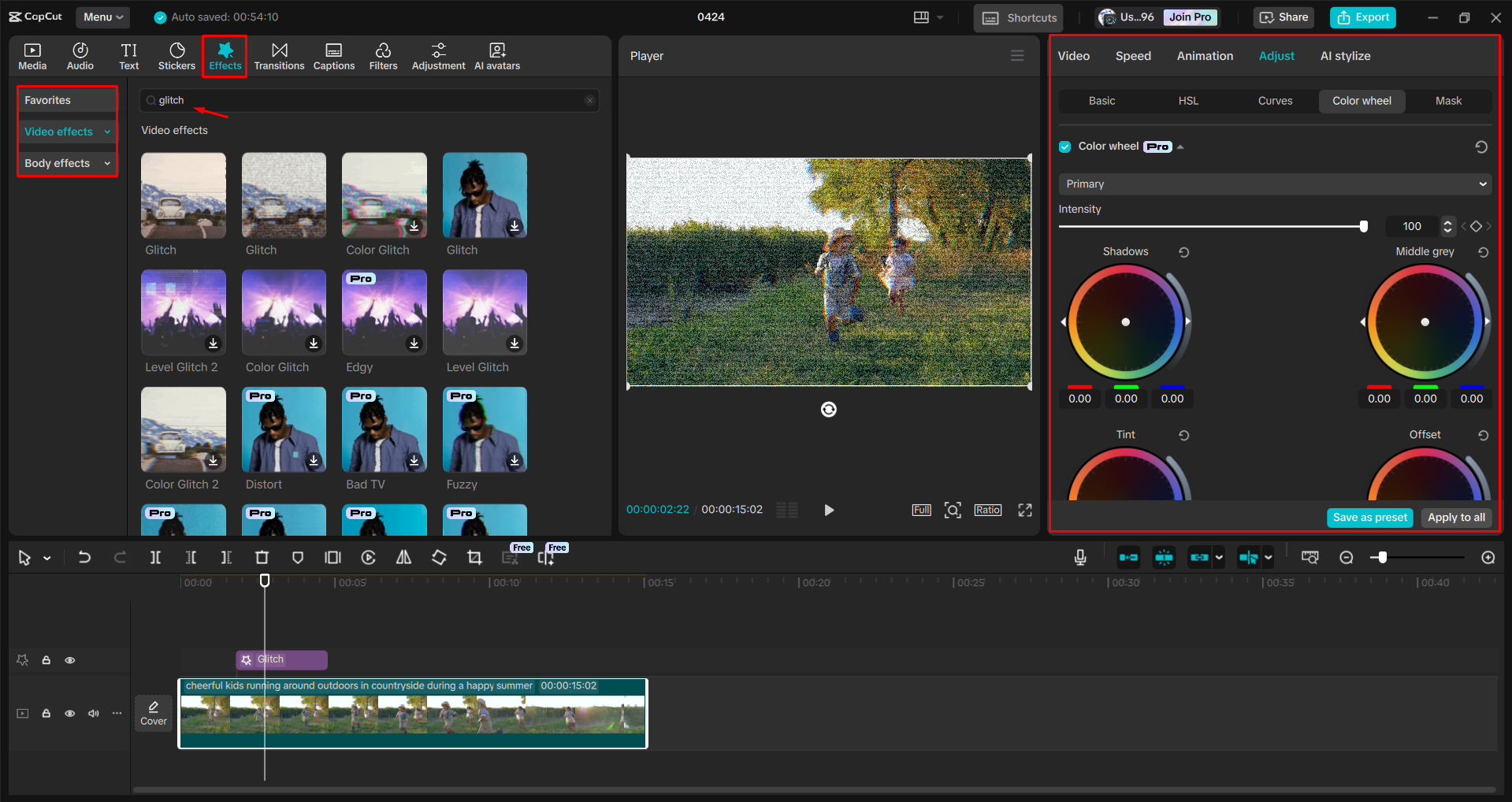
Task: Record a voiceover with the microphone icon
Action: coord(1079,557)
